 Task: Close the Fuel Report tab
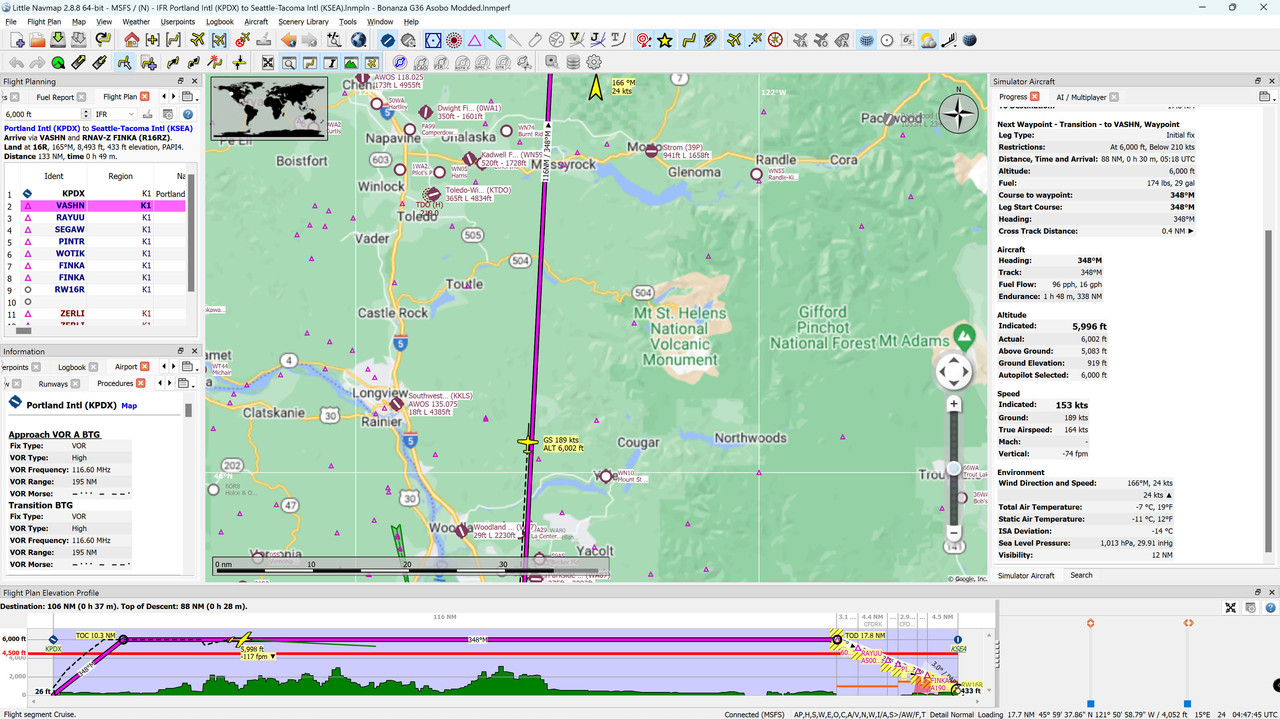tap(81, 97)
